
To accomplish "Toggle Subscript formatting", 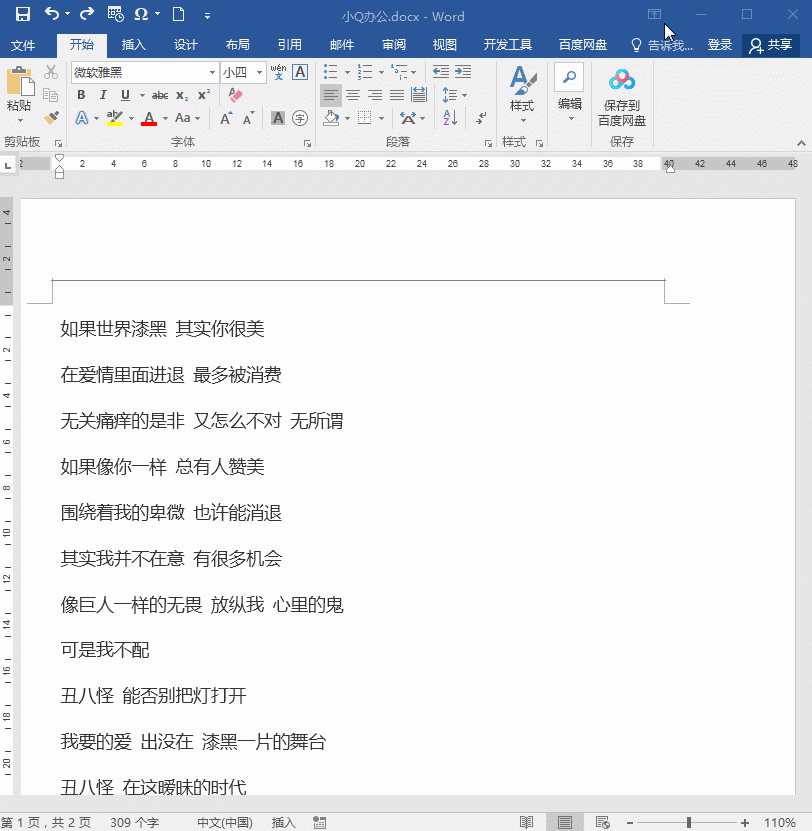I will (182, 95).
